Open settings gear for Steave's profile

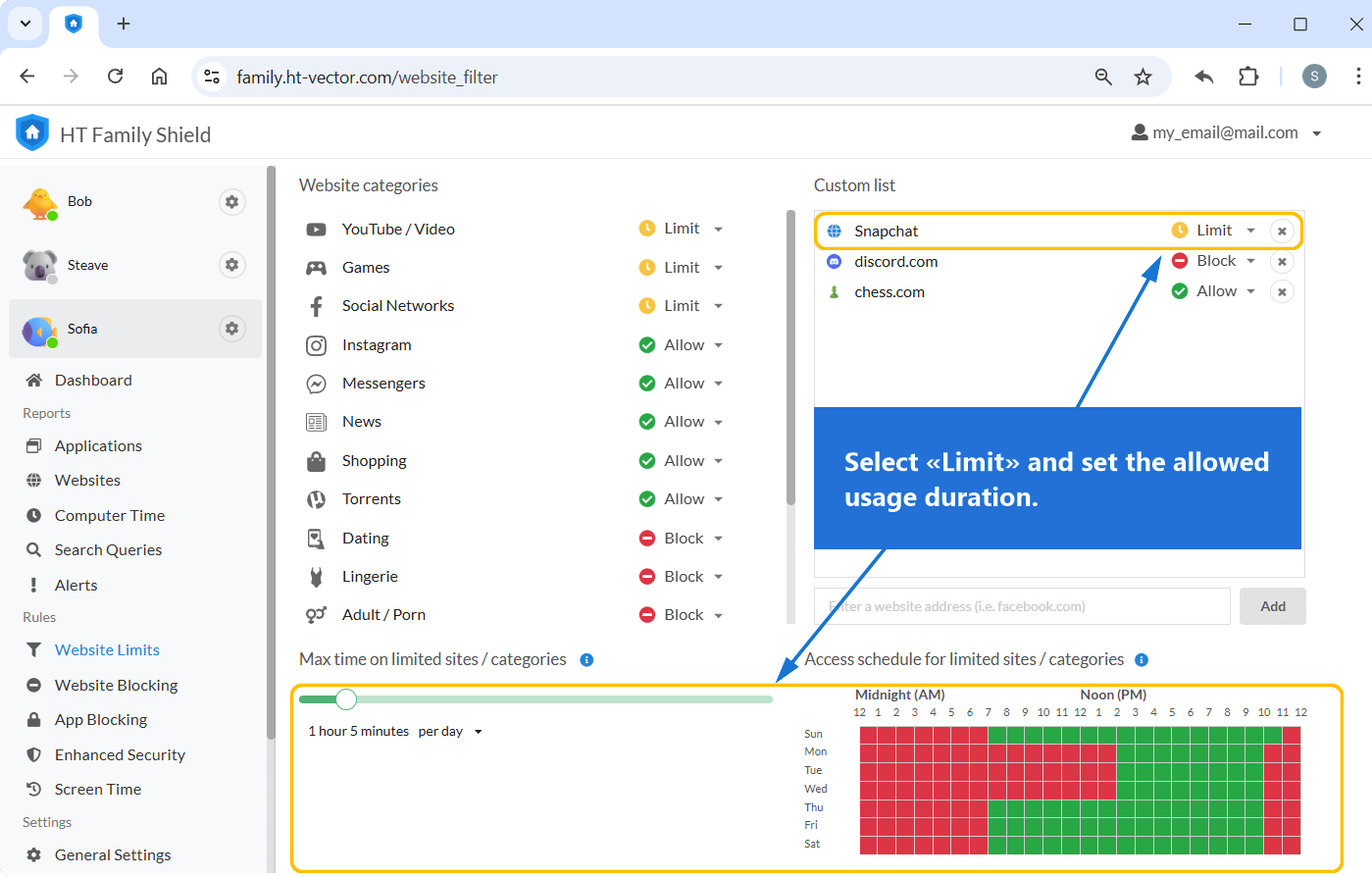pos(231,265)
